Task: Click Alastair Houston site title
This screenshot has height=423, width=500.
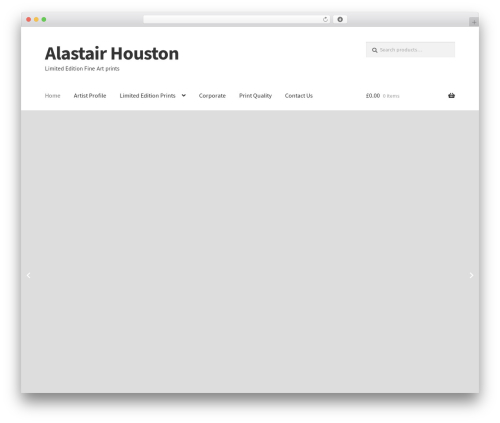Action: click(x=112, y=53)
